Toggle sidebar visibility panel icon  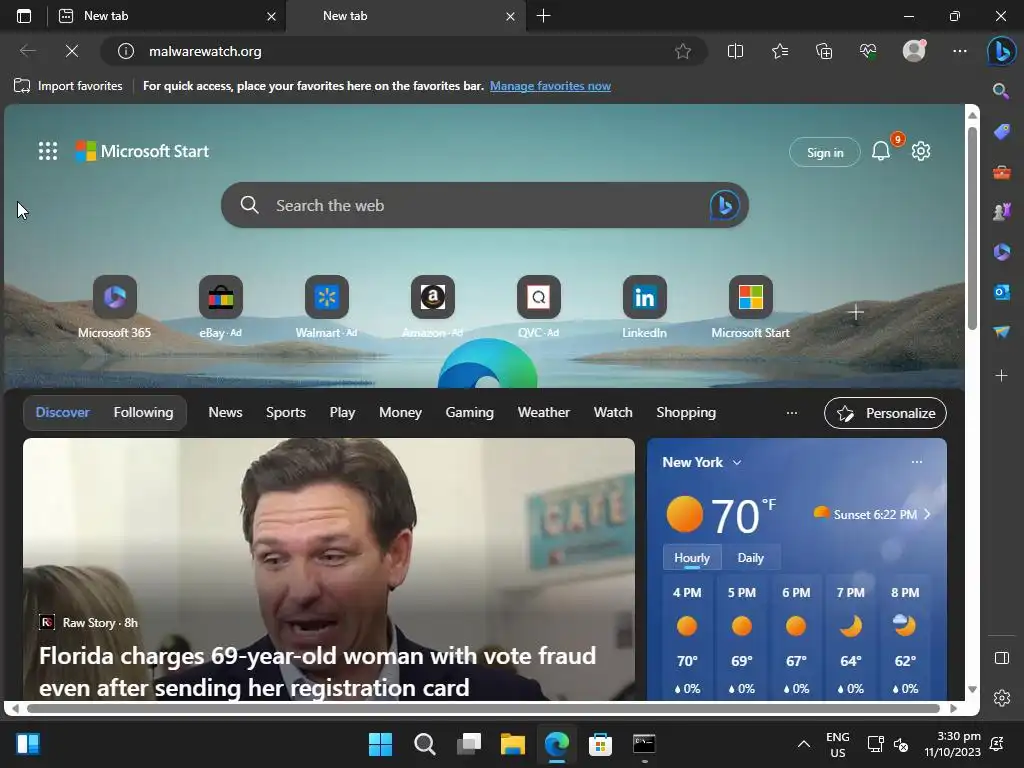coord(1001,658)
